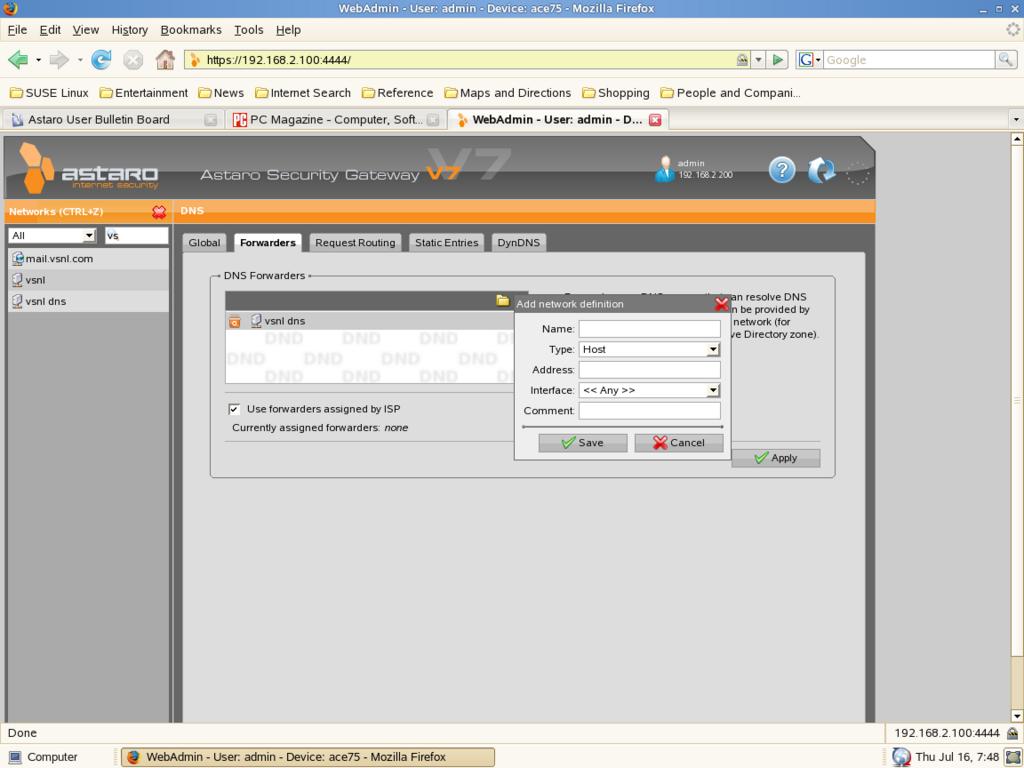Click Cancel in Add network definition

click(x=679, y=443)
